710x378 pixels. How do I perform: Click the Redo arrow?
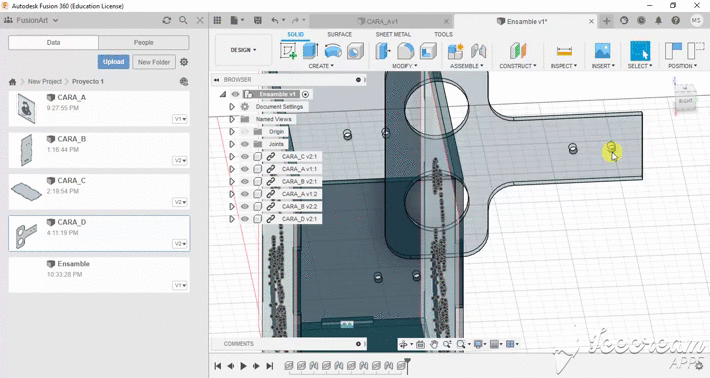click(x=295, y=20)
